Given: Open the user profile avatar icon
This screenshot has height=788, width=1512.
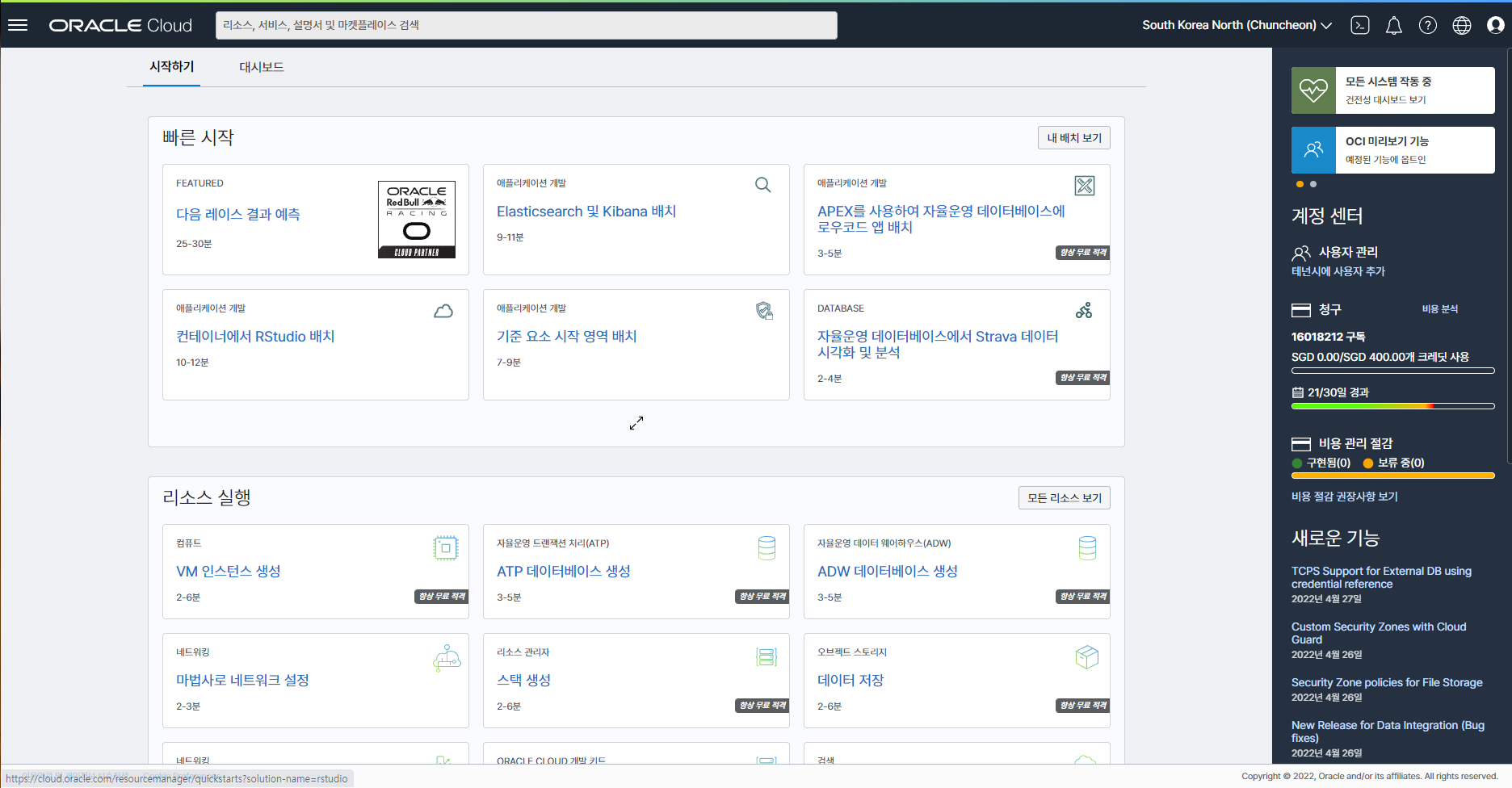Looking at the screenshot, I should 1496,25.
